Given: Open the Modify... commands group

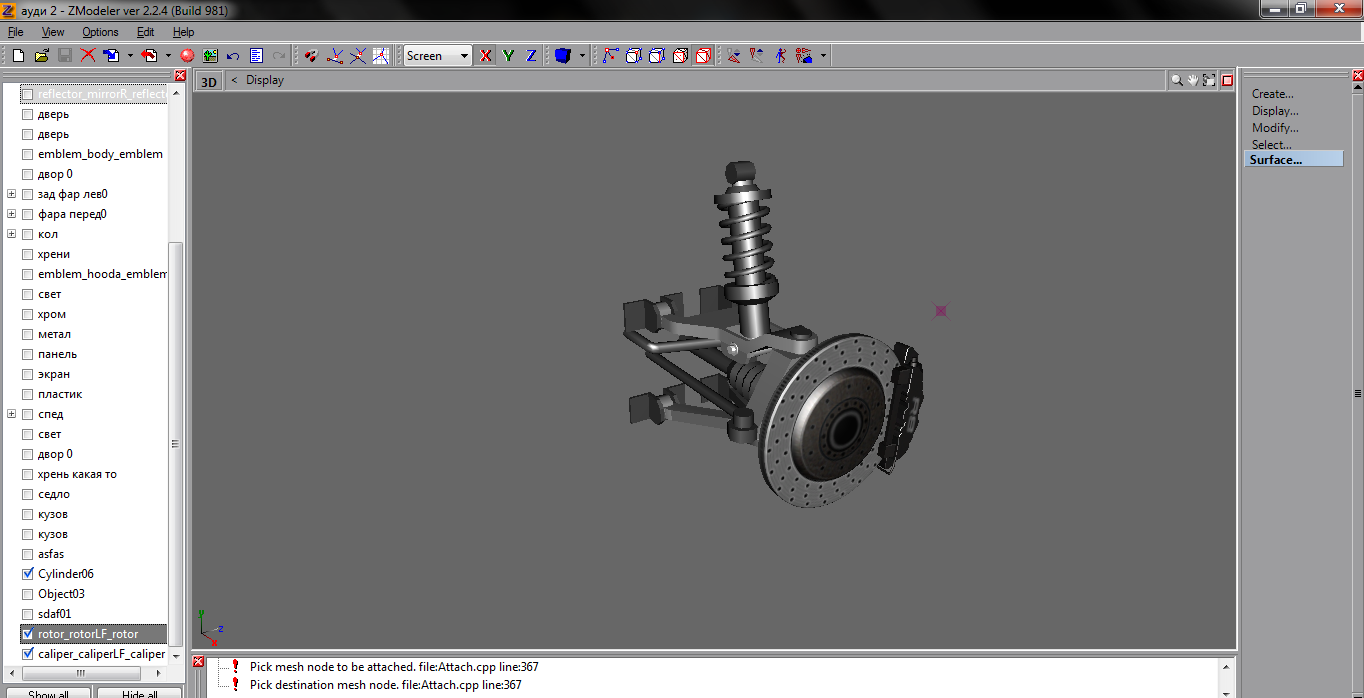Looking at the screenshot, I should 1275,128.
